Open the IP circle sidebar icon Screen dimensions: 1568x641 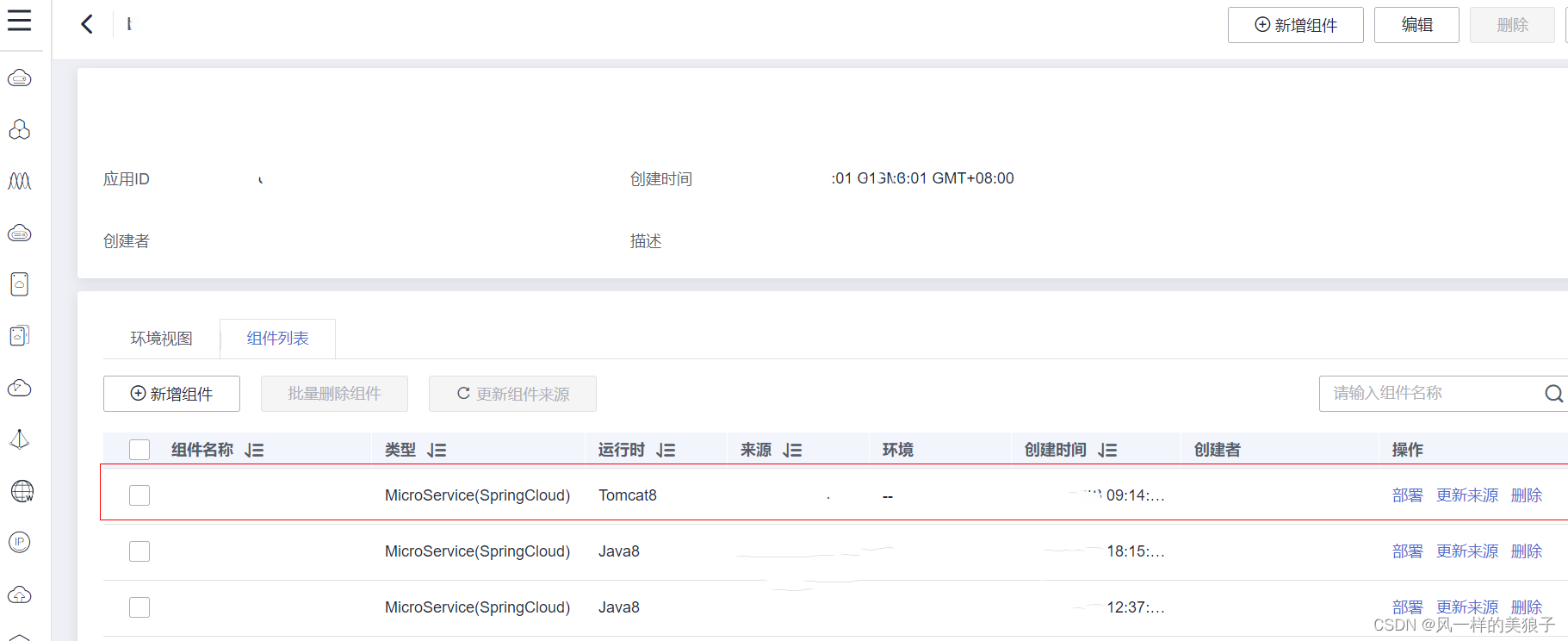coord(20,542)
